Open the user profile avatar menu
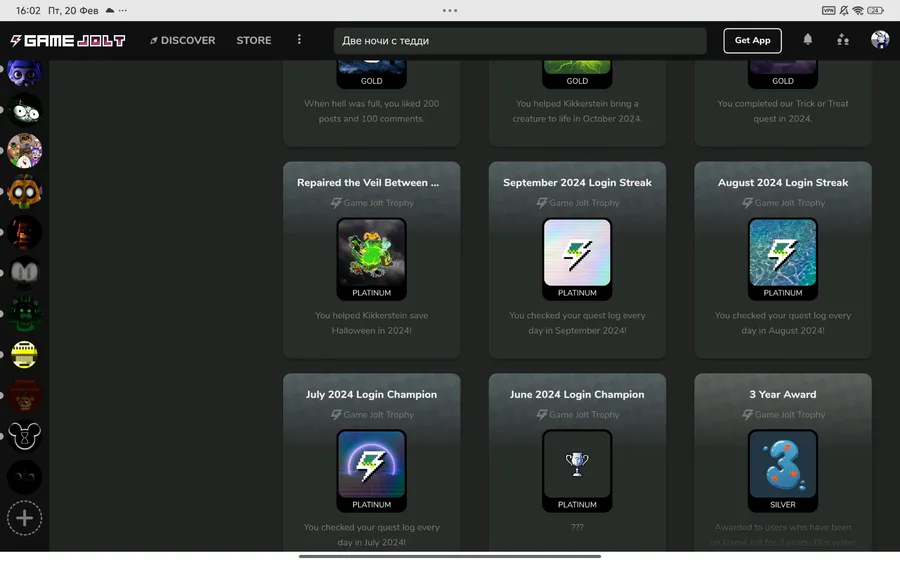 (879, 40)
